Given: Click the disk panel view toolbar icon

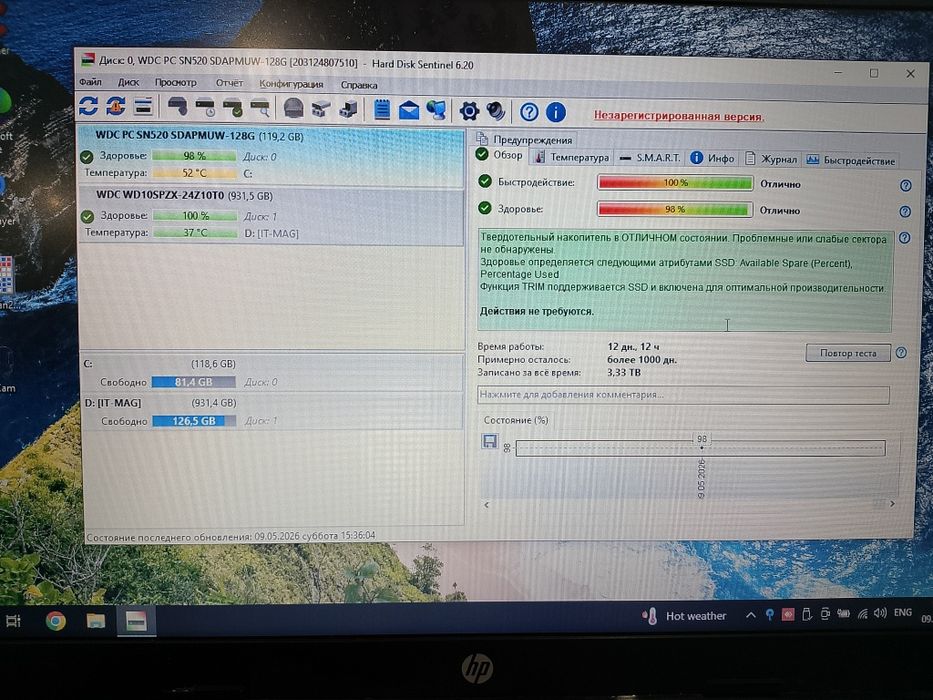Looking at the screenshot, I should click(x=143, y=107).
